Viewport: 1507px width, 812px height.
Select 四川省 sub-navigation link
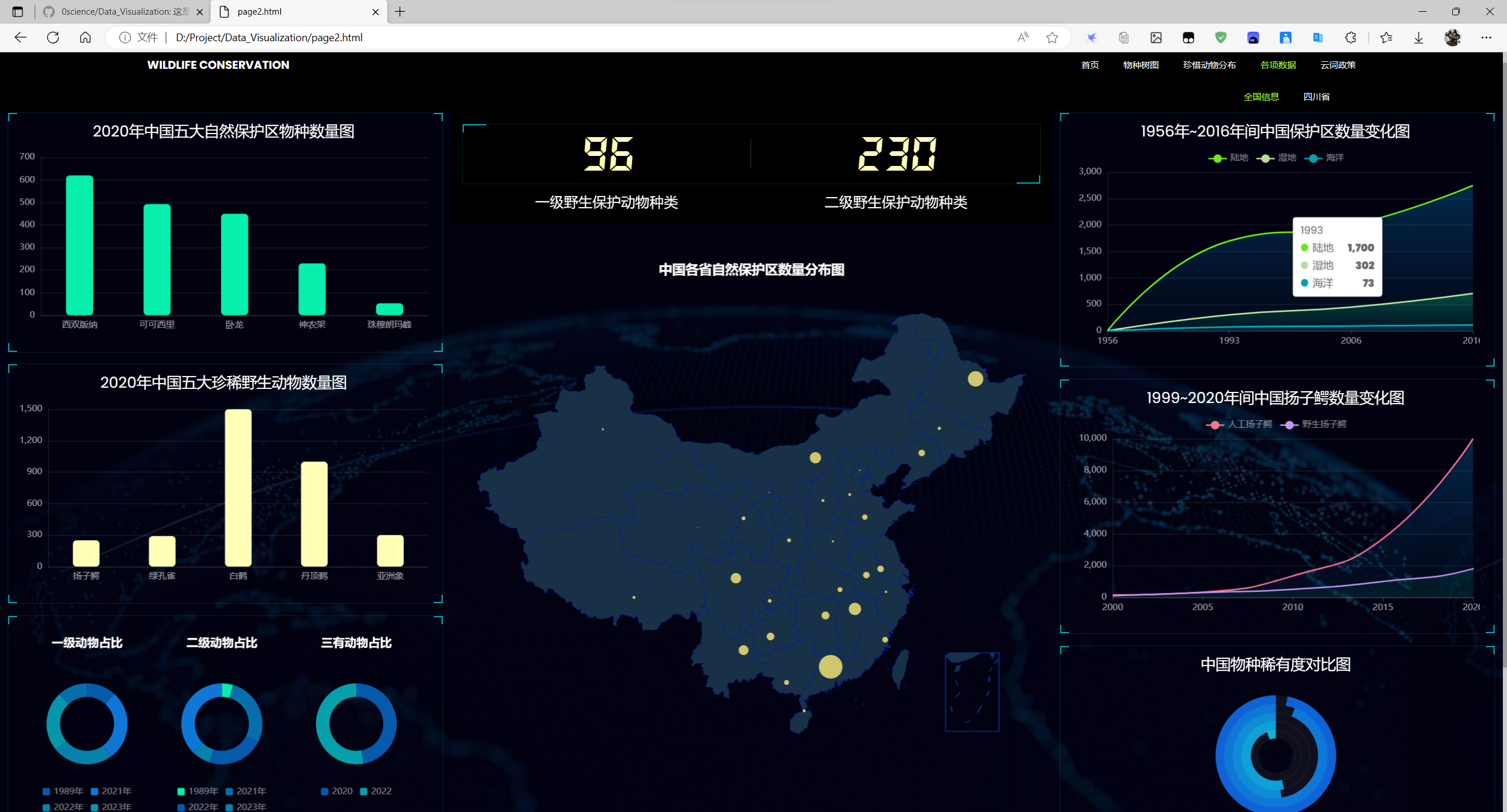tap(1317, 96)
